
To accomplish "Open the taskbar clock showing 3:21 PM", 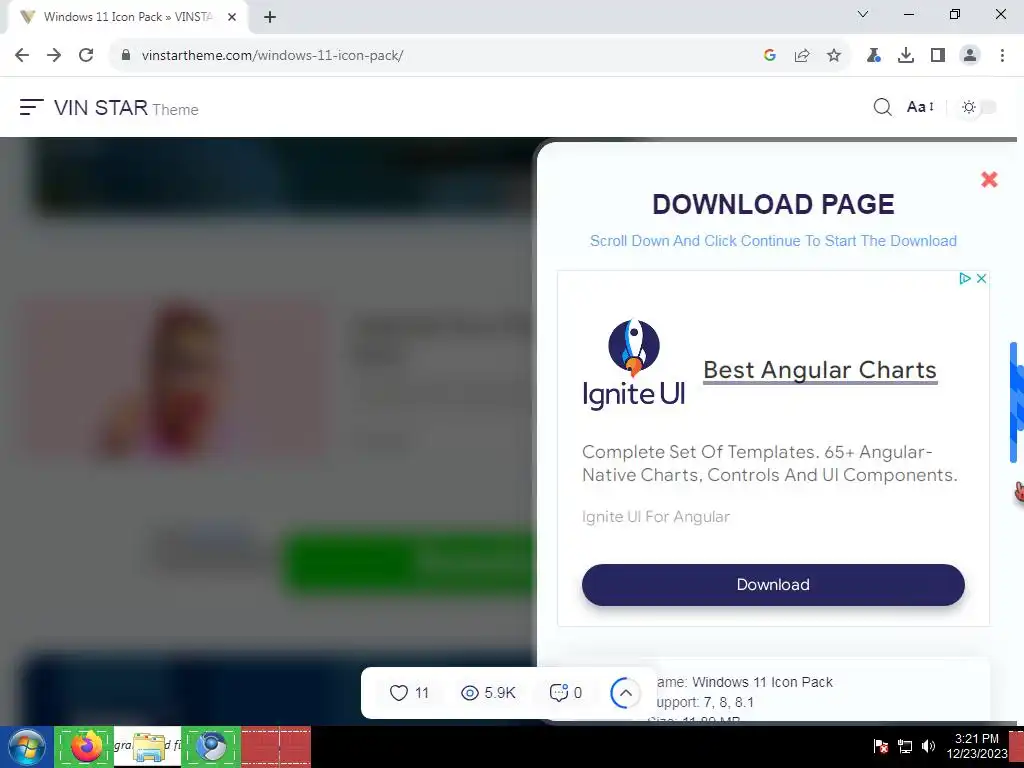I will coord(977,746).
